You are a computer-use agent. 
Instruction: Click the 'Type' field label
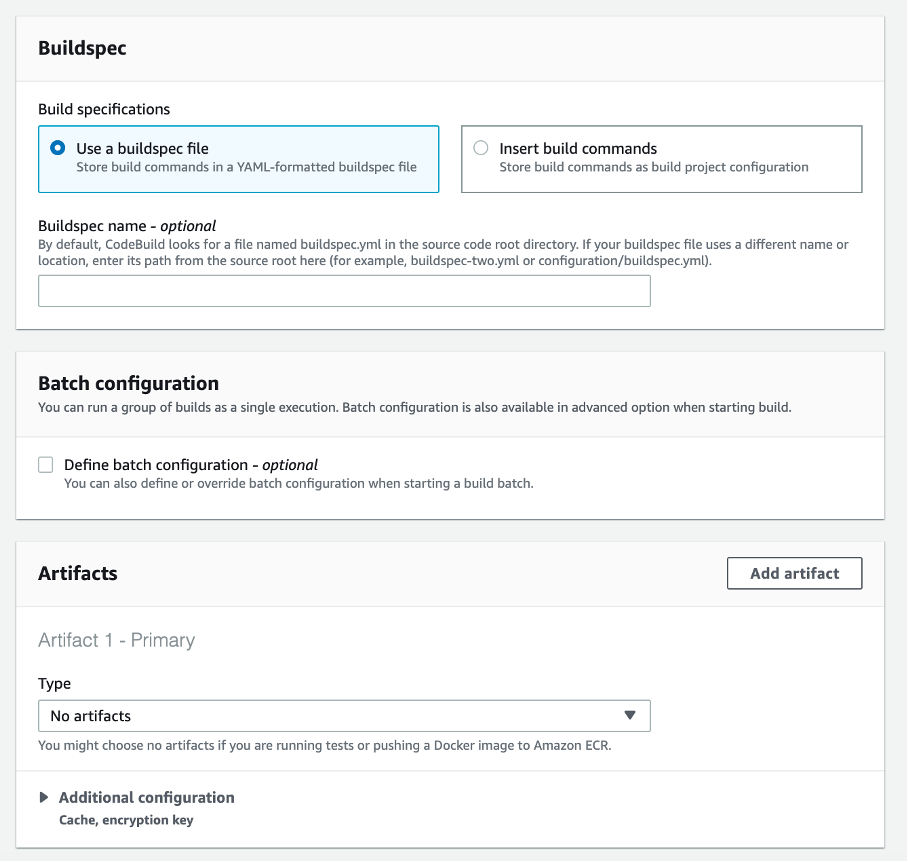point(55,684)
